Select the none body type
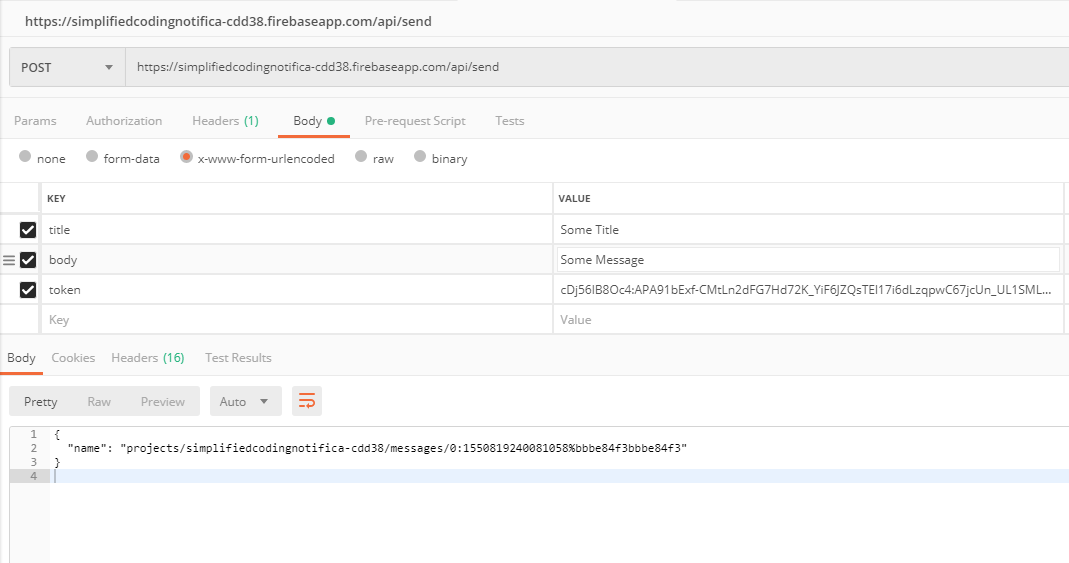Viewport: 1069px width, 563px height. (25, 156)
